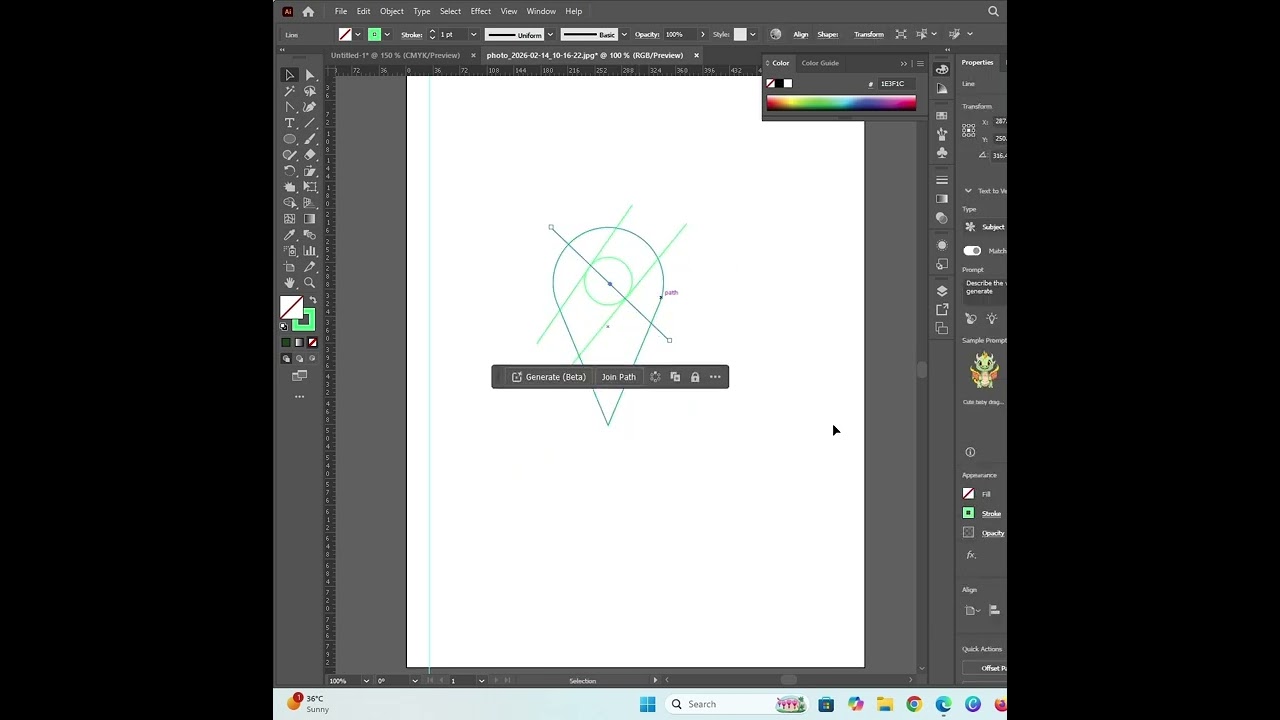Expand the Opacity arrow
Image resolution: width=1280 pixels, height=720 pixels.
point(702,34)
